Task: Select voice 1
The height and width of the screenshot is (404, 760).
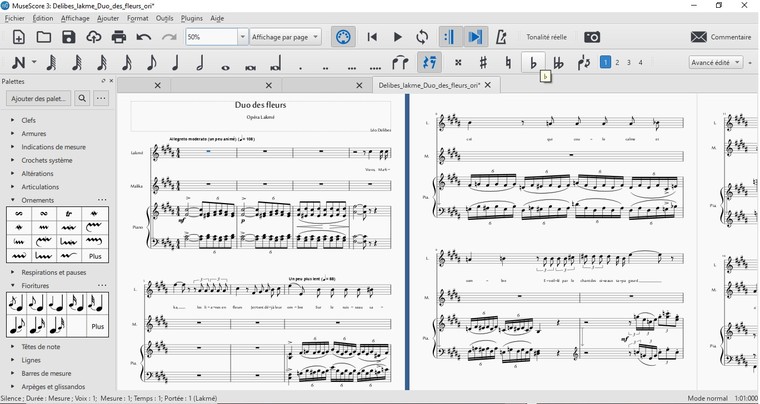Action: (x=605, y=62)
